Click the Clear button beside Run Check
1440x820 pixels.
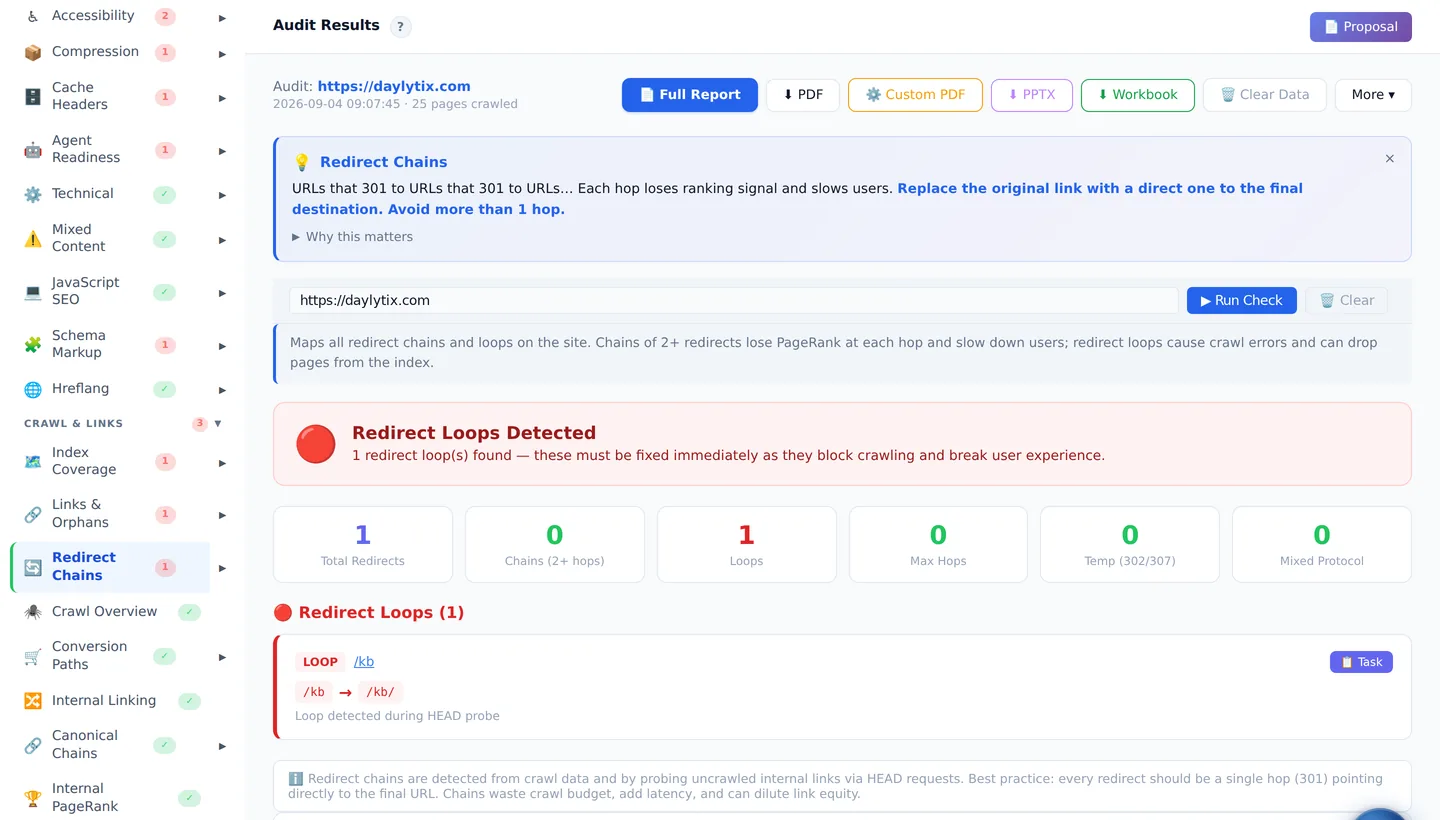point(1346,301)
